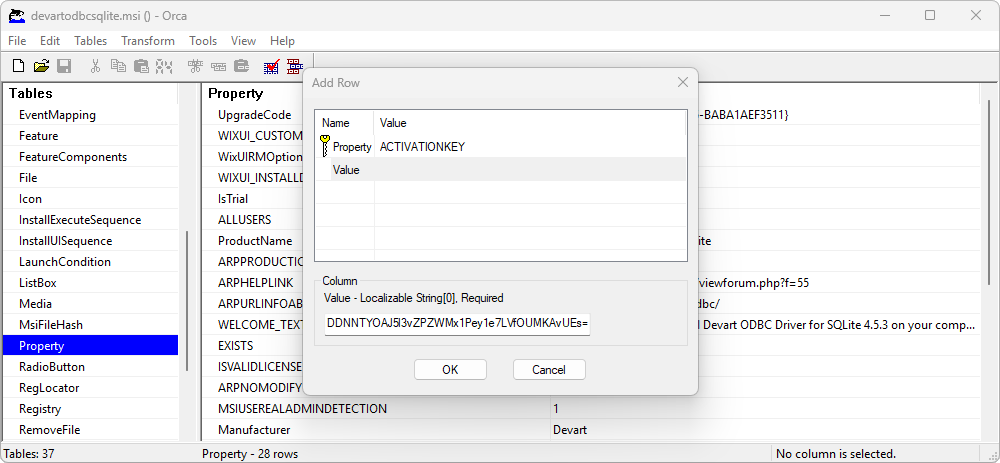This screenshot has height=463, width=1000.
Task: Open the View menu
Action: [243, 41]
